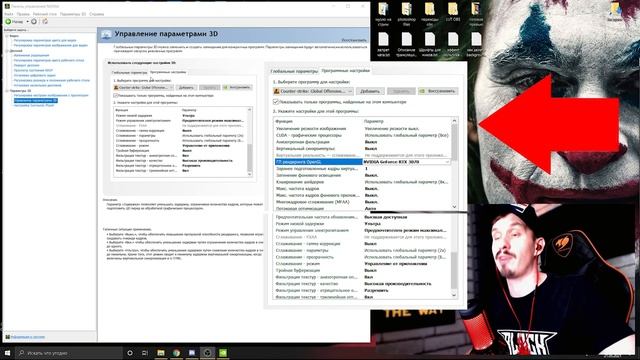640x360 pixels.
Task: Switch to Программные настройки tab in the enlarged overlay
Action: pyautogui.click(x=345, y=71)
